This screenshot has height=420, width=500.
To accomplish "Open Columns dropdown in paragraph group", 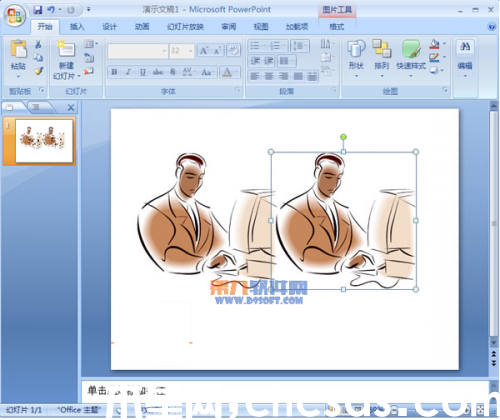I will pyautogui.click(x=286, y=61).
